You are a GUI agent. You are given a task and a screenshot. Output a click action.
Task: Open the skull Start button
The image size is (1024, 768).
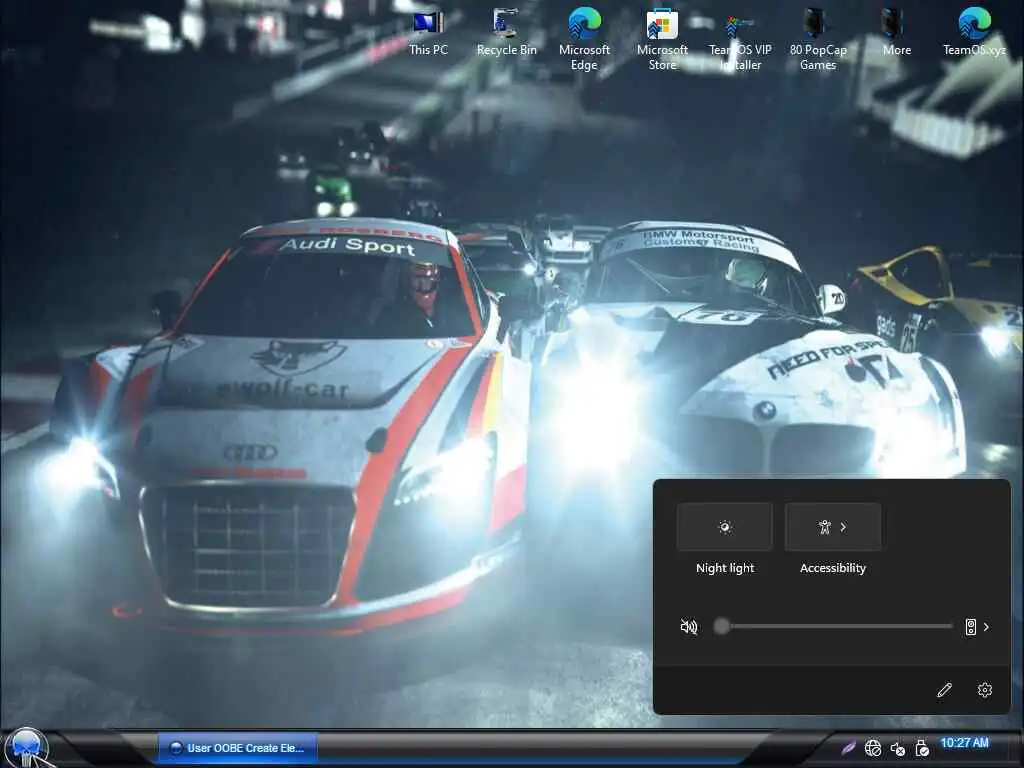click(x=27, y=746)
